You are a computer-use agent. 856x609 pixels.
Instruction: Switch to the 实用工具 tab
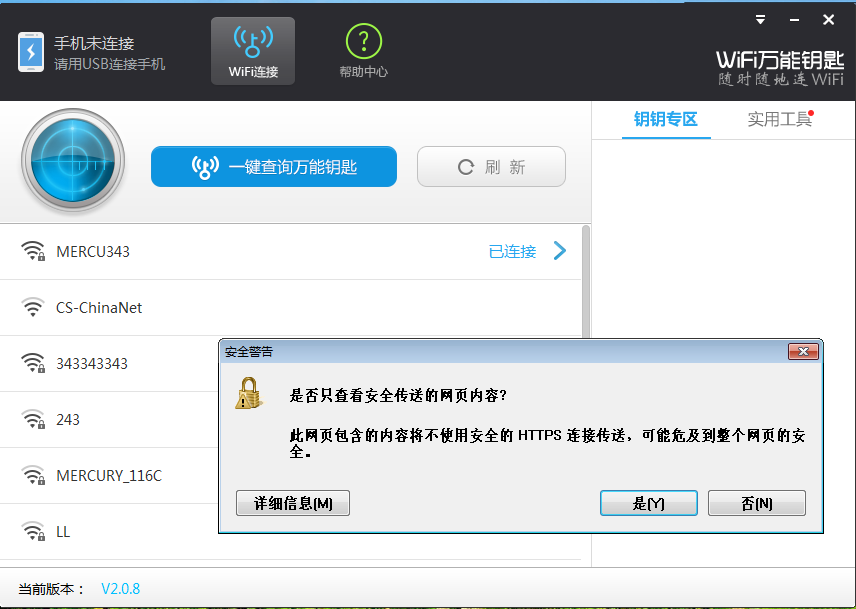click(x=779, y=119)
